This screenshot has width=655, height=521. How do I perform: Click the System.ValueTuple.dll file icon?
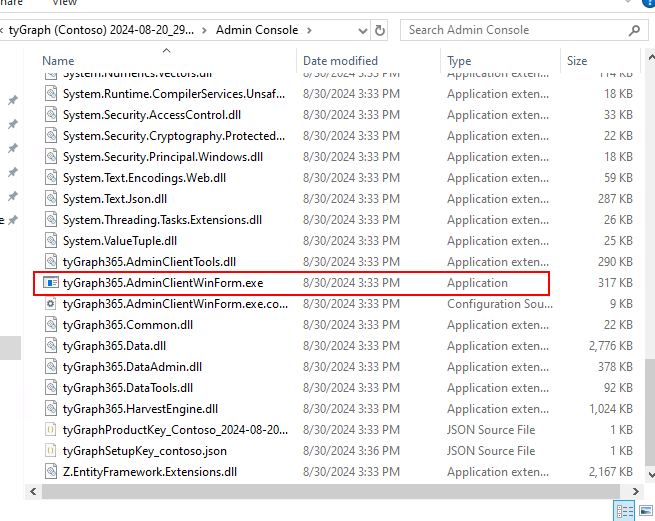tap(51, 241)
